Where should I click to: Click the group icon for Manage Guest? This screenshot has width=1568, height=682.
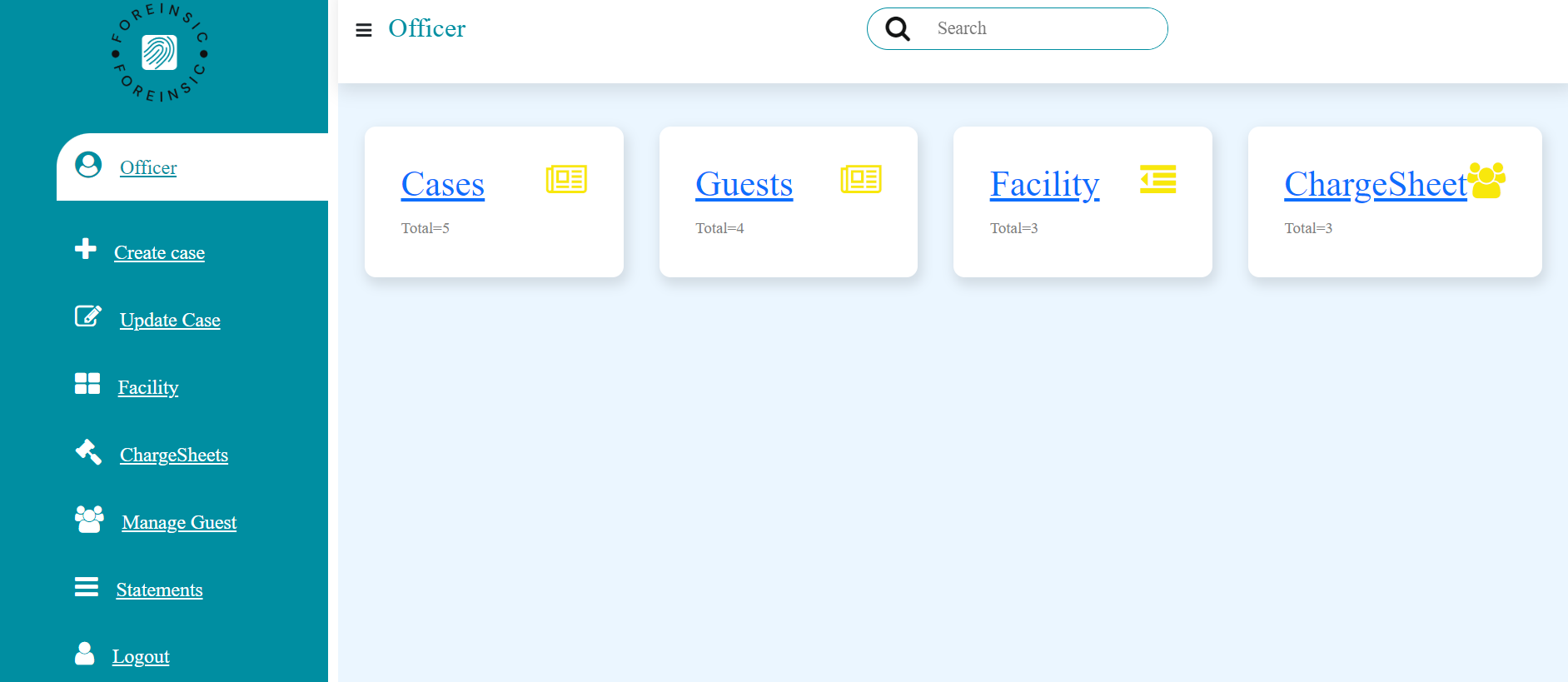pos(89,519)
